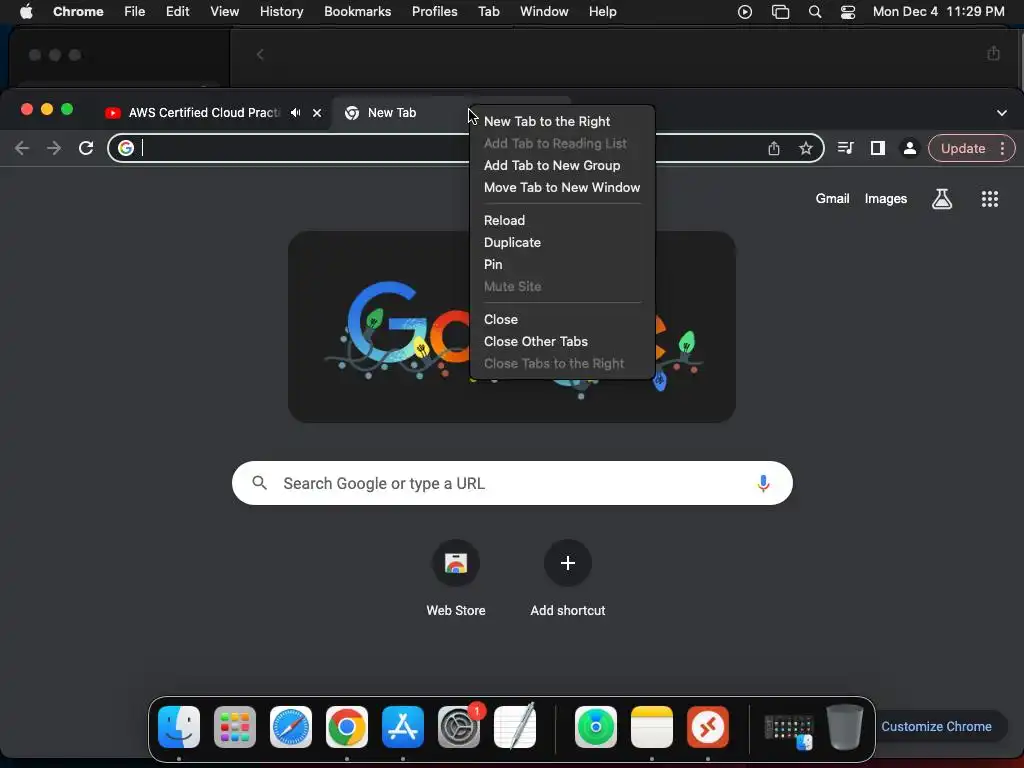
Task: Open Launchpad from the Dock
Action: pos(235,727)
